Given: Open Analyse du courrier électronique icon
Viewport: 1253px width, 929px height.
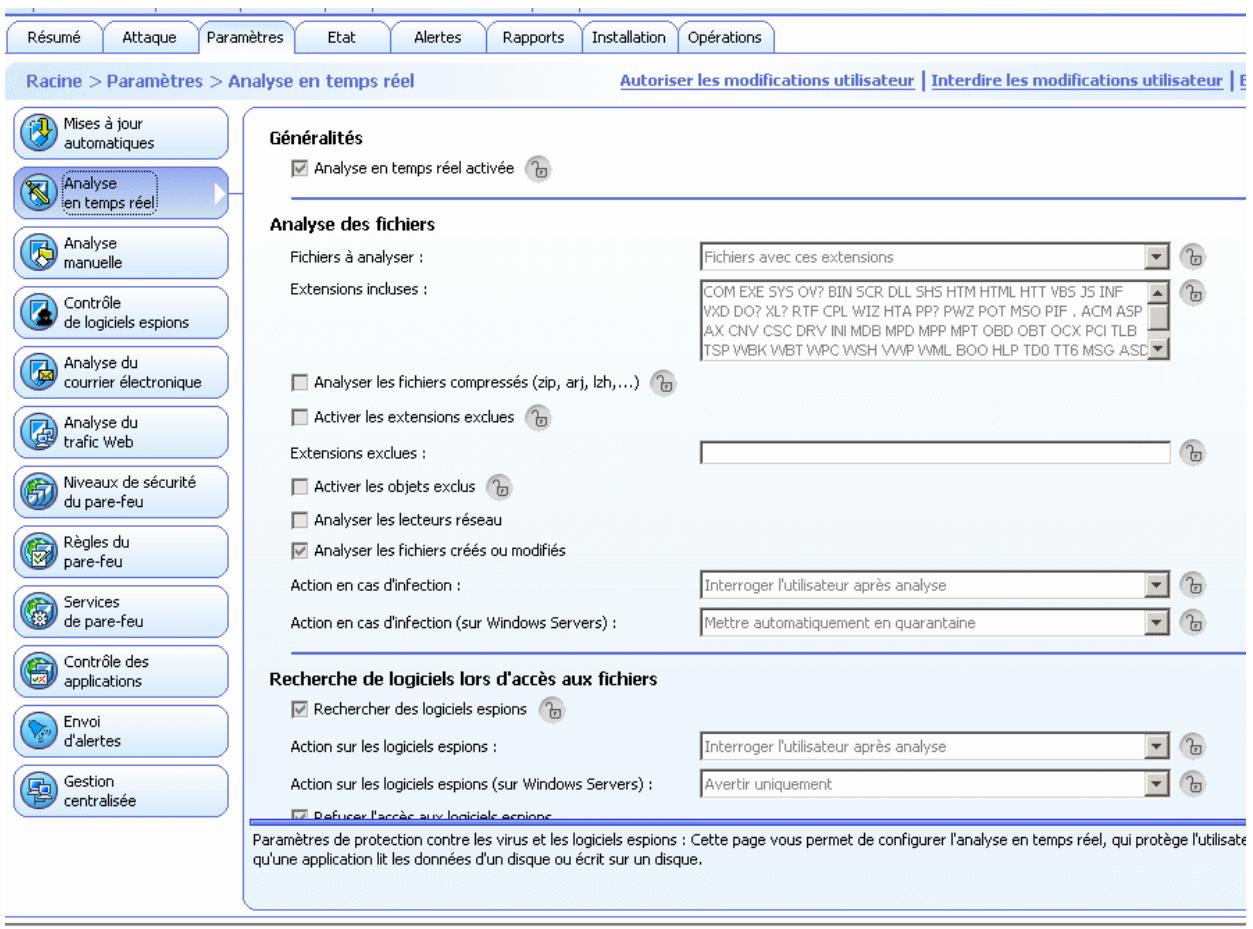Looking at the screenshot, I should pyautogui.click(x=39, y=374).
